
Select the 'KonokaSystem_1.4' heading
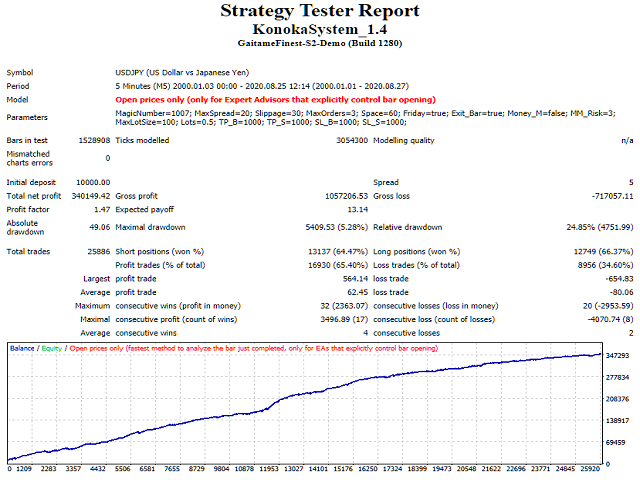(x=320, y=29)
